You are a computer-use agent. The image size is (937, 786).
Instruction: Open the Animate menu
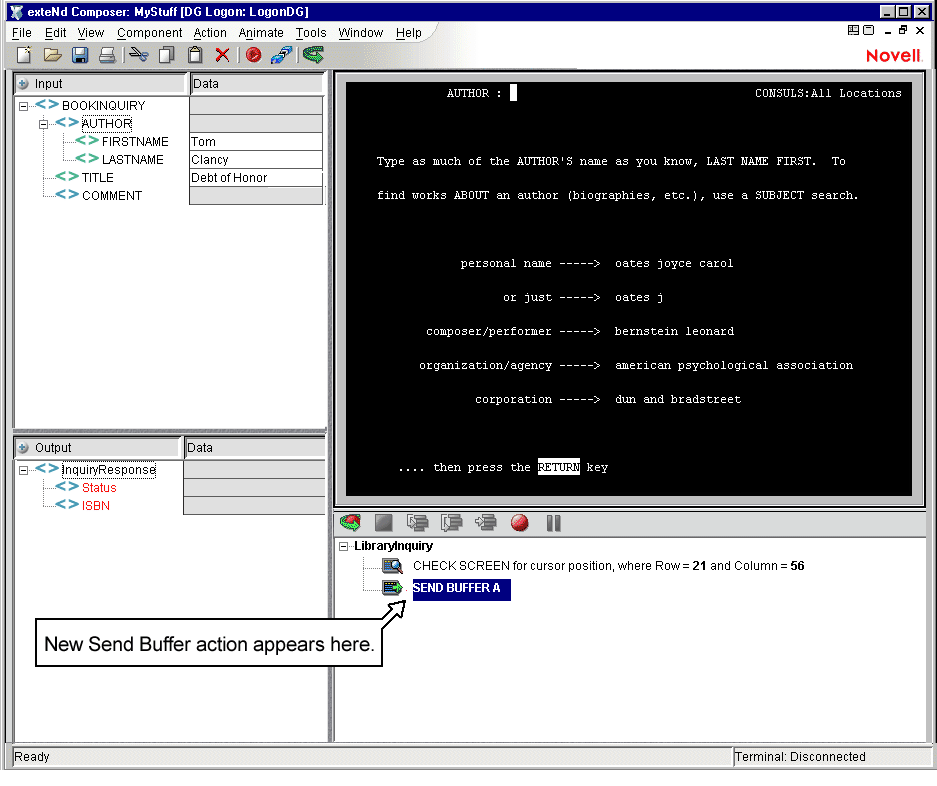click(261, 33)
